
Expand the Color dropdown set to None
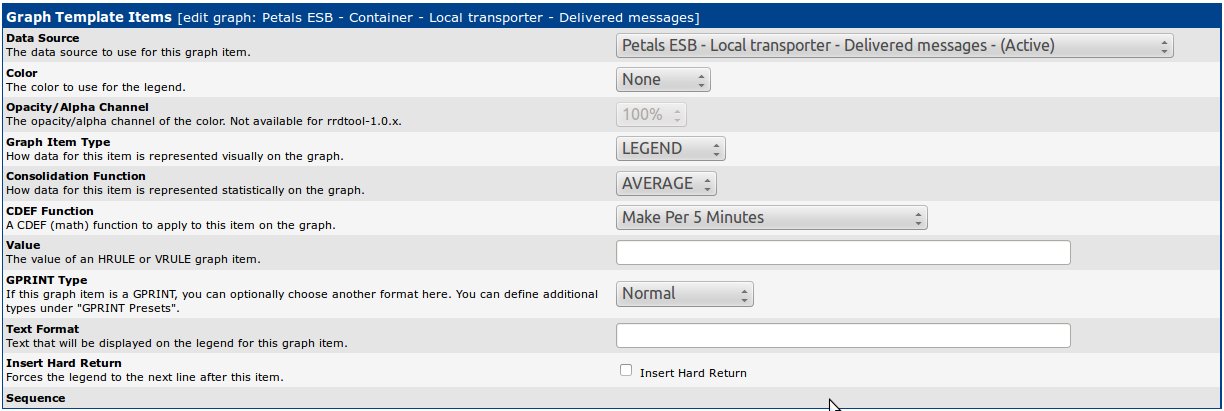[663, 80]
